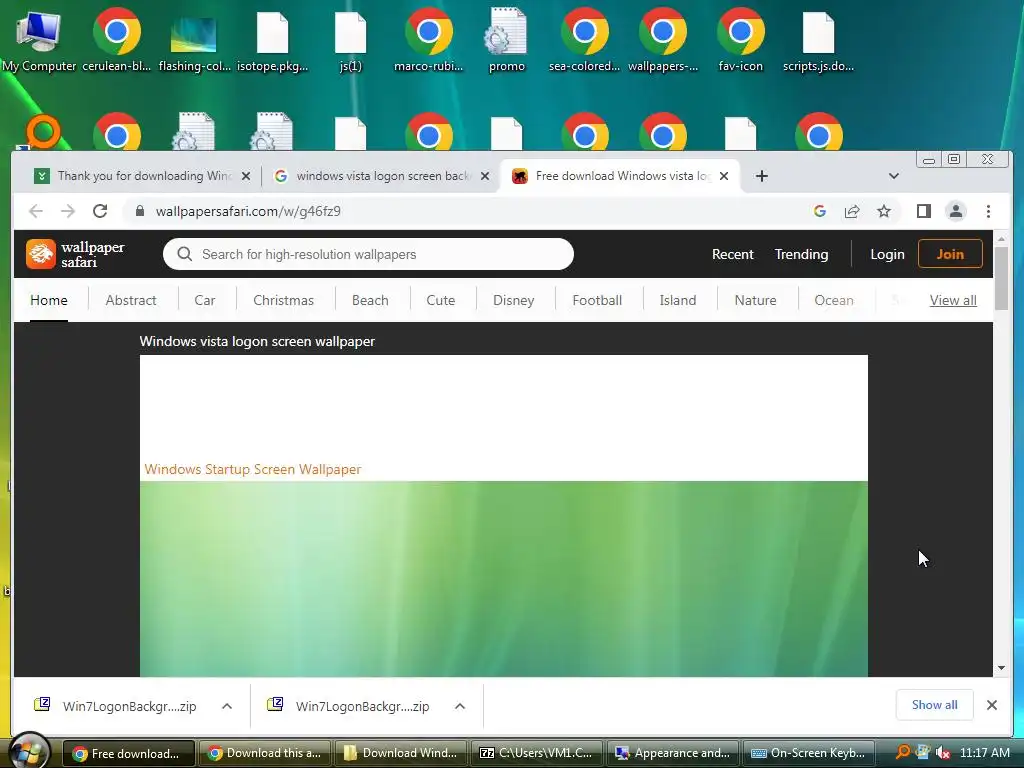
Task: Select the Nature category
Action: point(756,300)
